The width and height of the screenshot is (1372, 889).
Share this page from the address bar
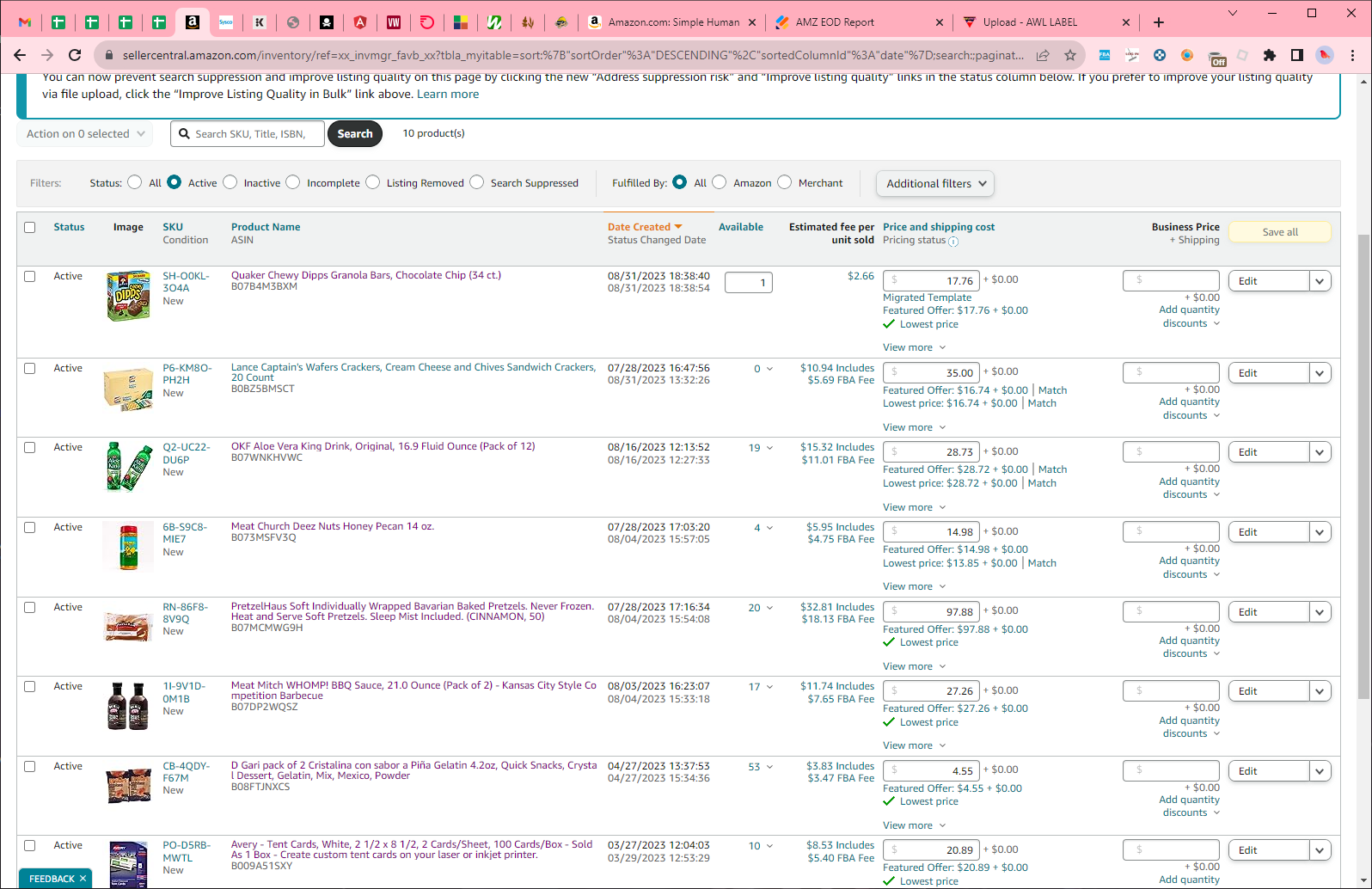[1043, 55]
